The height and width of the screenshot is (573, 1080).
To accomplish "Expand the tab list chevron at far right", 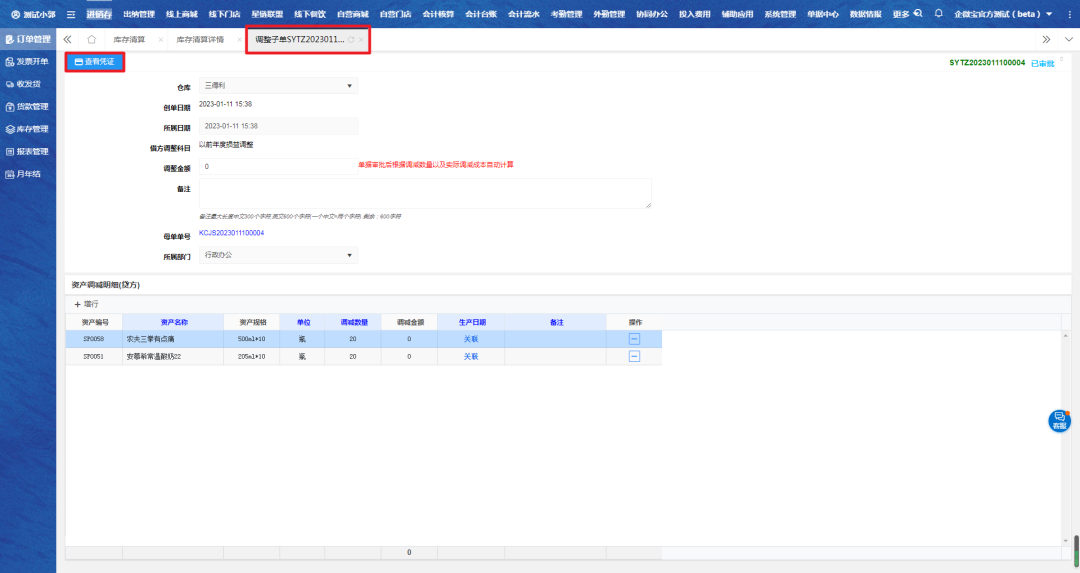I will [1046, 39].
